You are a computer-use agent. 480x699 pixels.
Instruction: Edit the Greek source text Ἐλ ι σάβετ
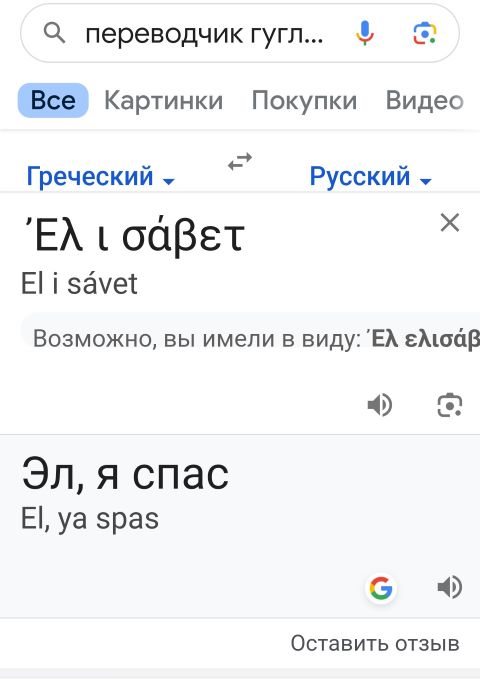click(133, 235)
